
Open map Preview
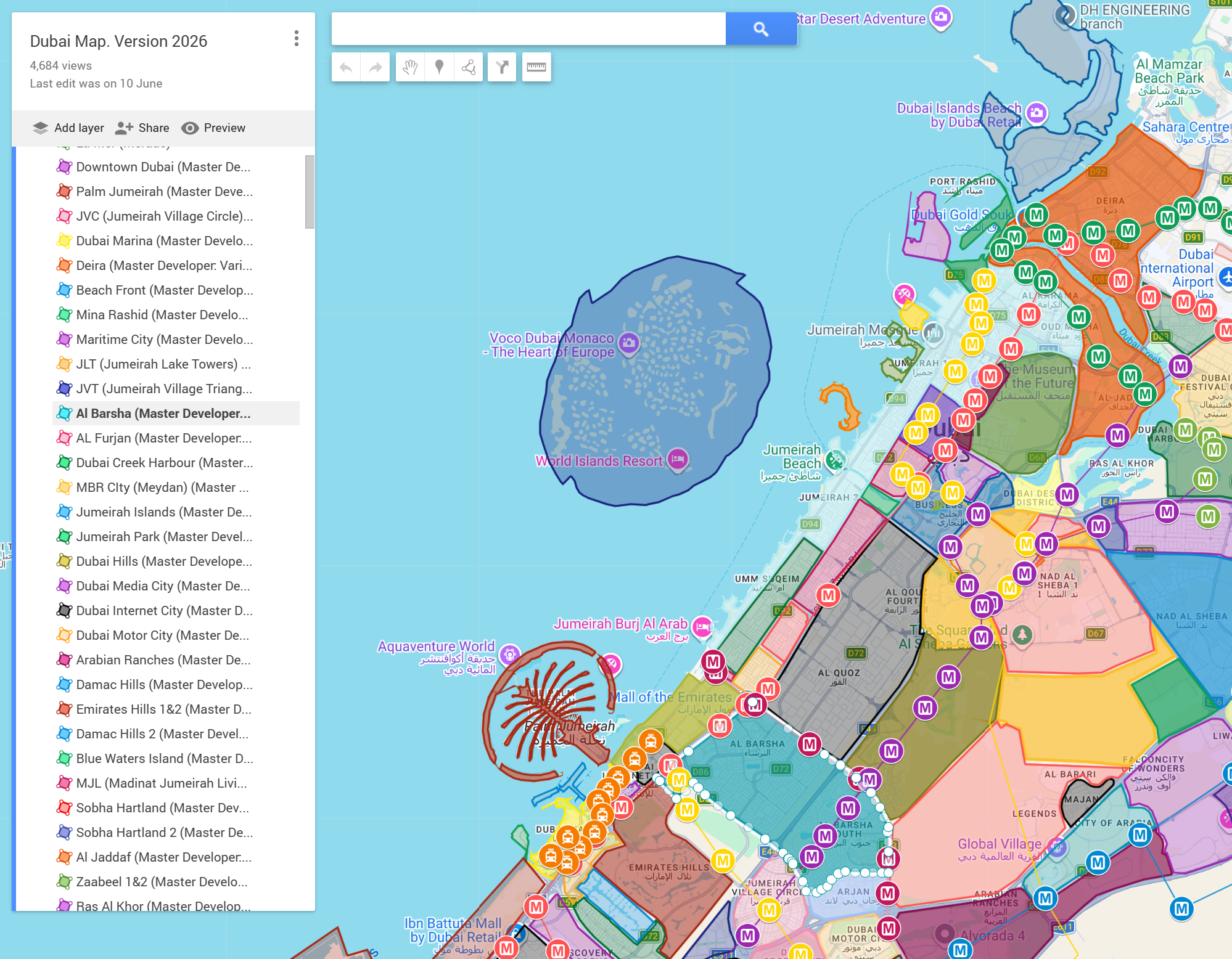213,128
